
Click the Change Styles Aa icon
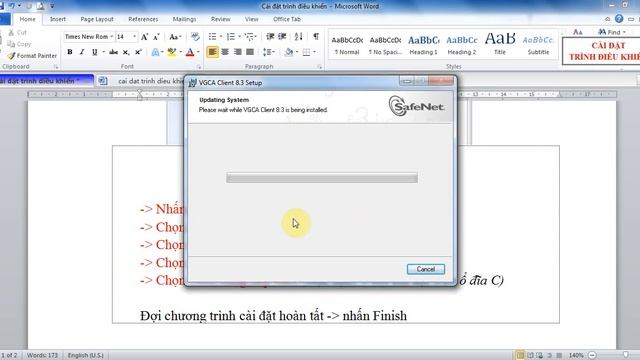tap(578, 32)
